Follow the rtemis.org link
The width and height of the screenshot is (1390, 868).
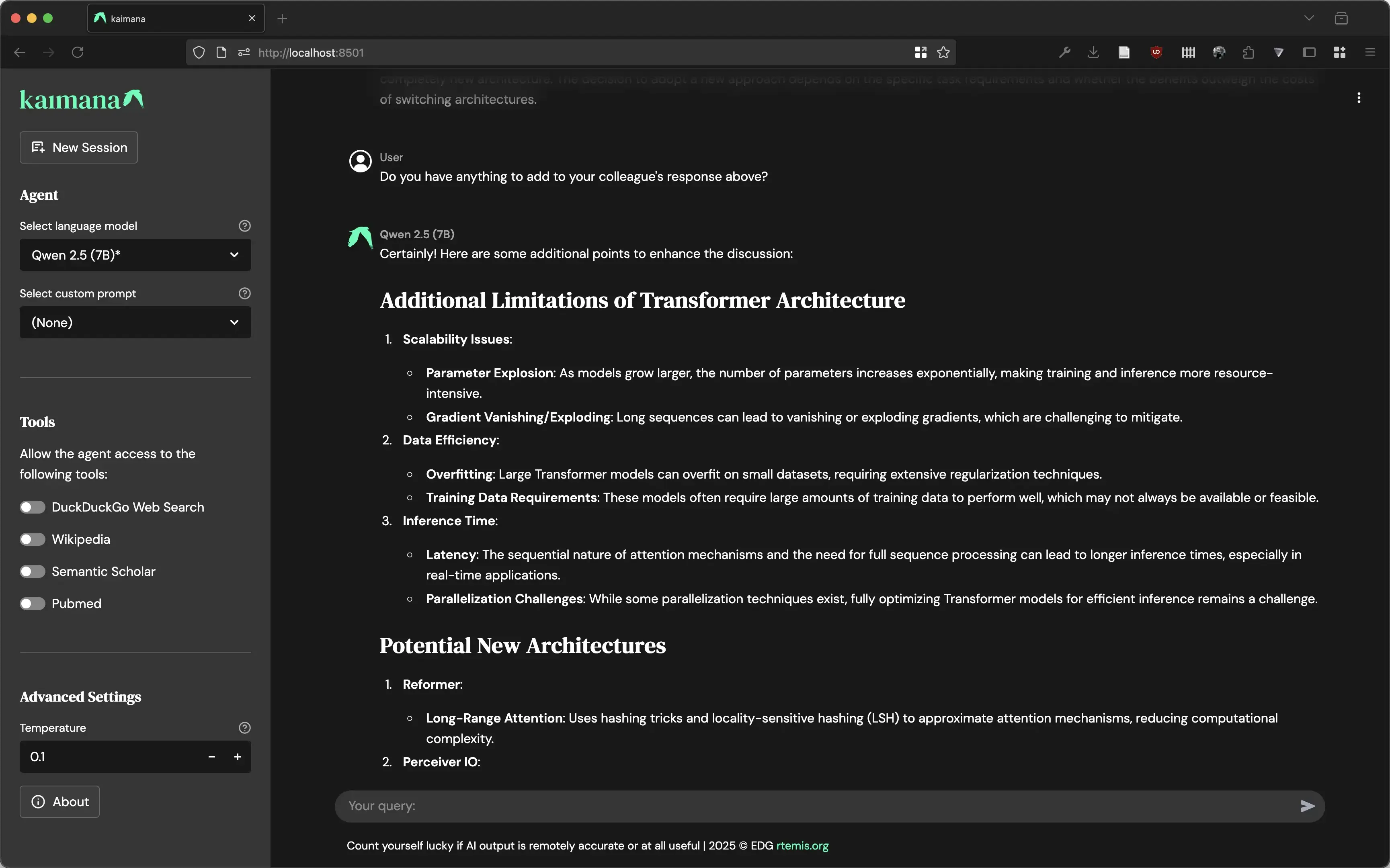pos(802,845)
